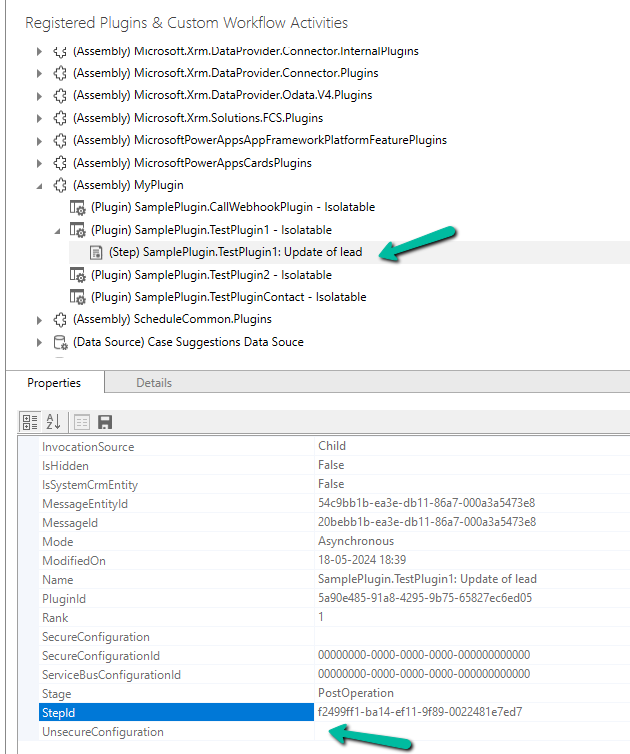Select the Properties tab
This screenshot has width=630, height=754.
pyautogui.click(x=53, y=383)
